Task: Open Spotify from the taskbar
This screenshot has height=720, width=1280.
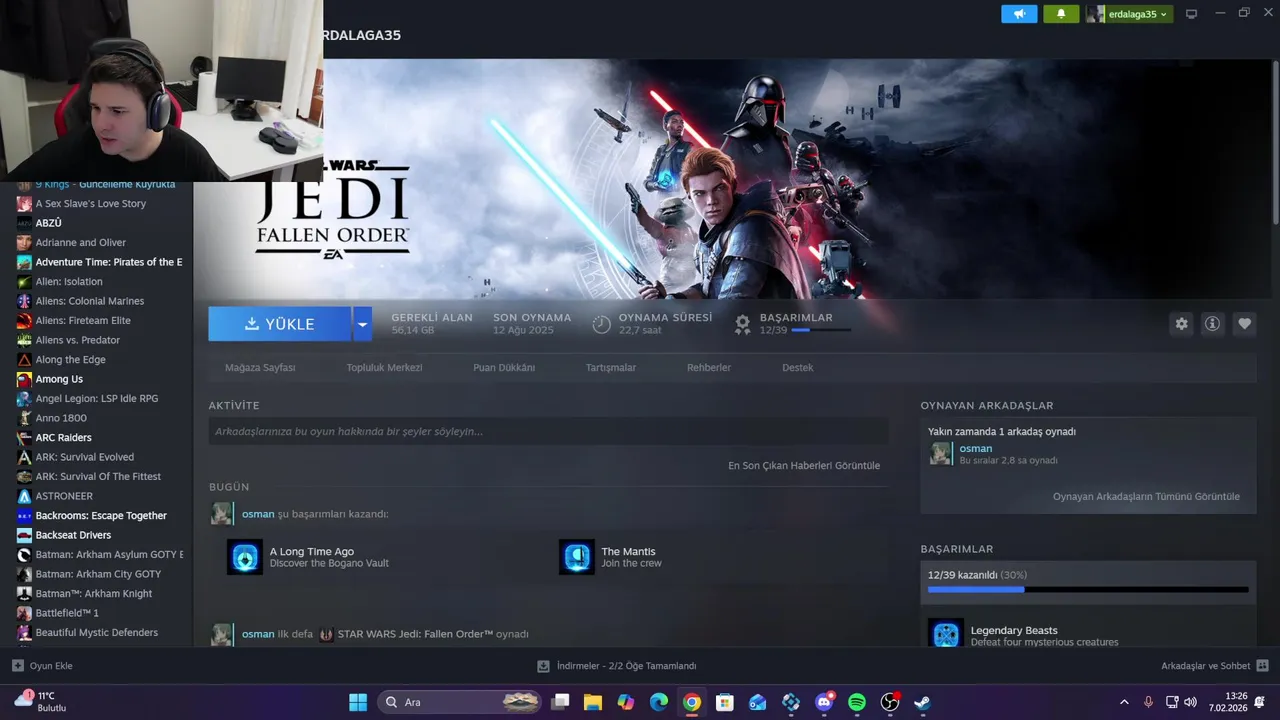Action: (x=857, y=702)
